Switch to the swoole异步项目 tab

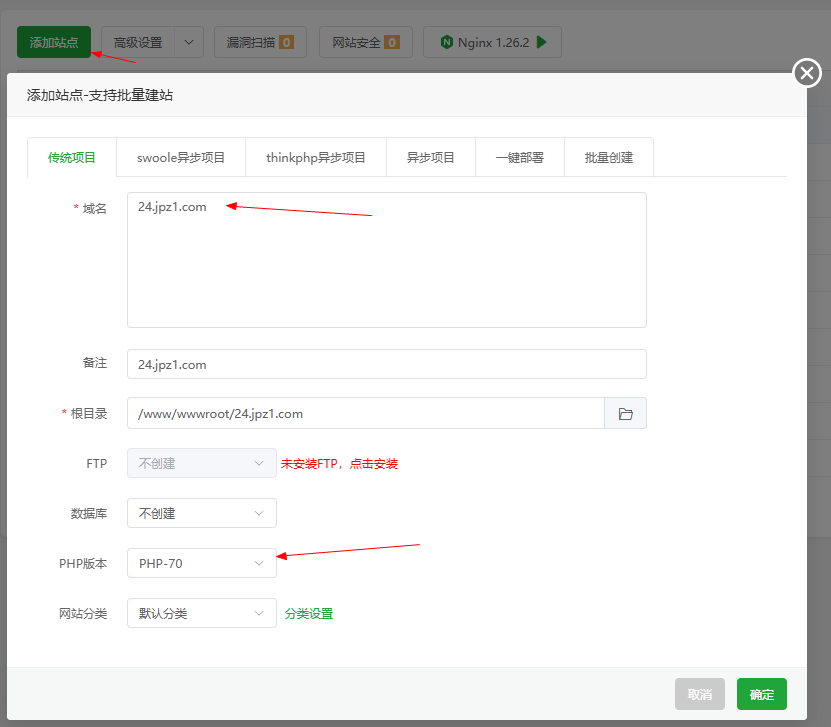click(181, 157)
